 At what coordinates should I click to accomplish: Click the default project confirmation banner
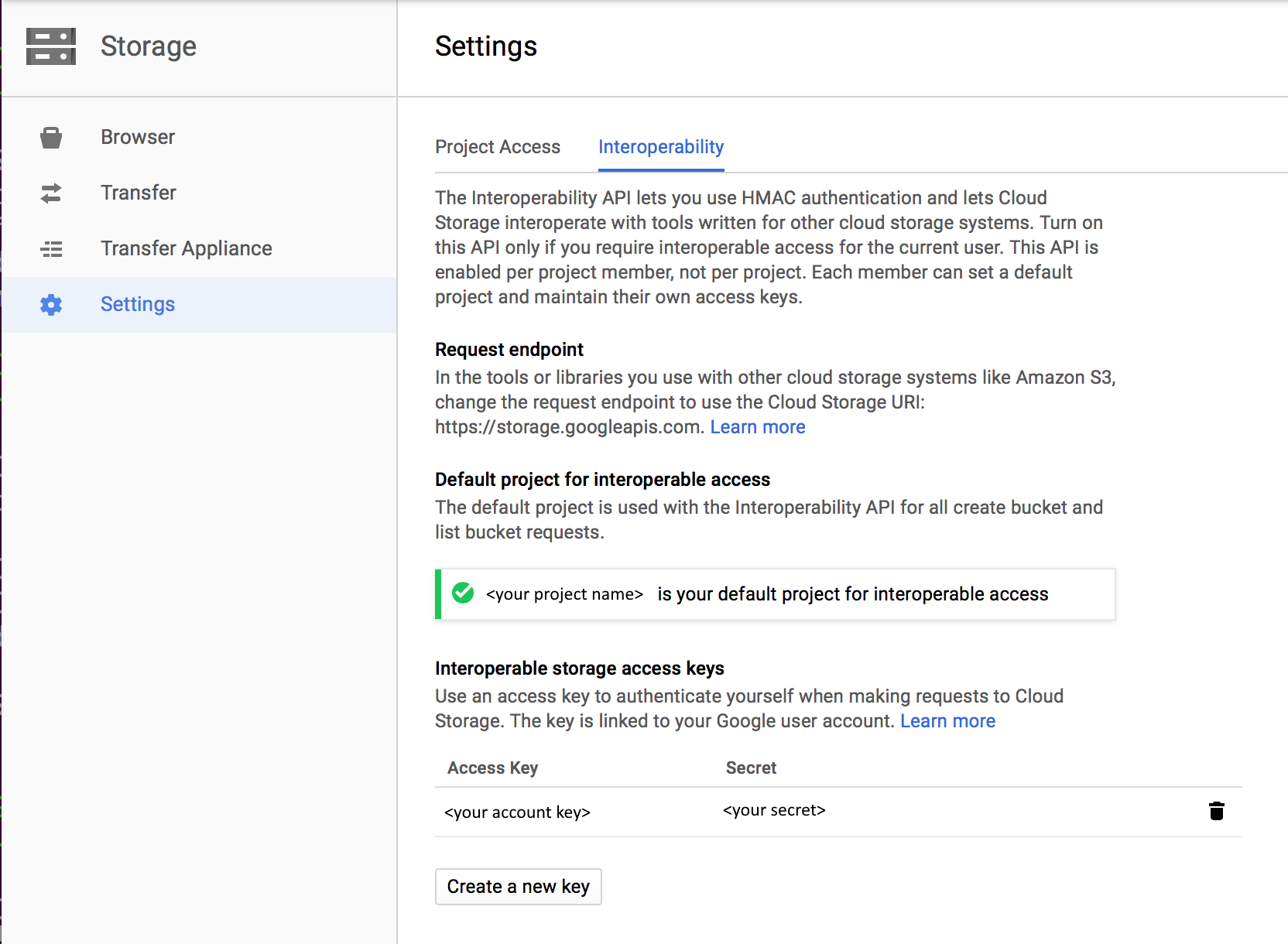pos(774,593)
